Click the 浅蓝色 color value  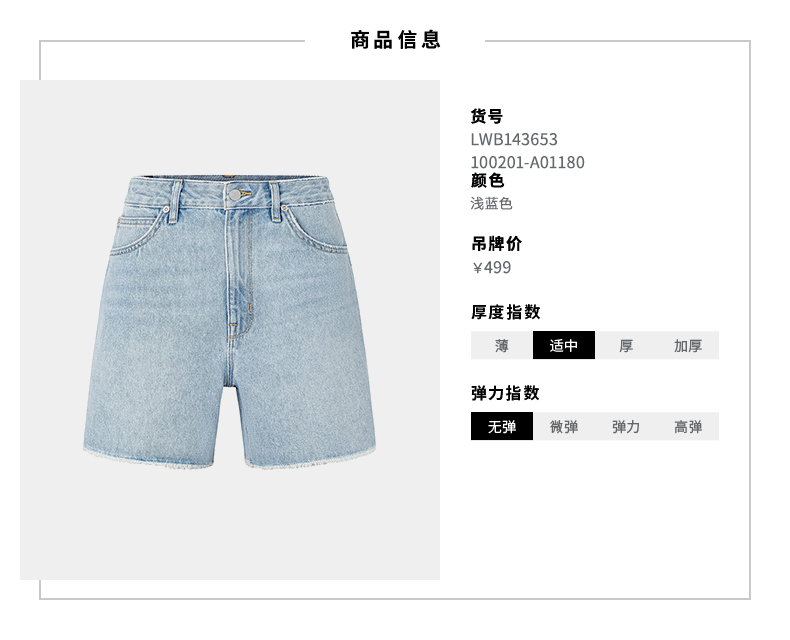[x=491, y=204]
